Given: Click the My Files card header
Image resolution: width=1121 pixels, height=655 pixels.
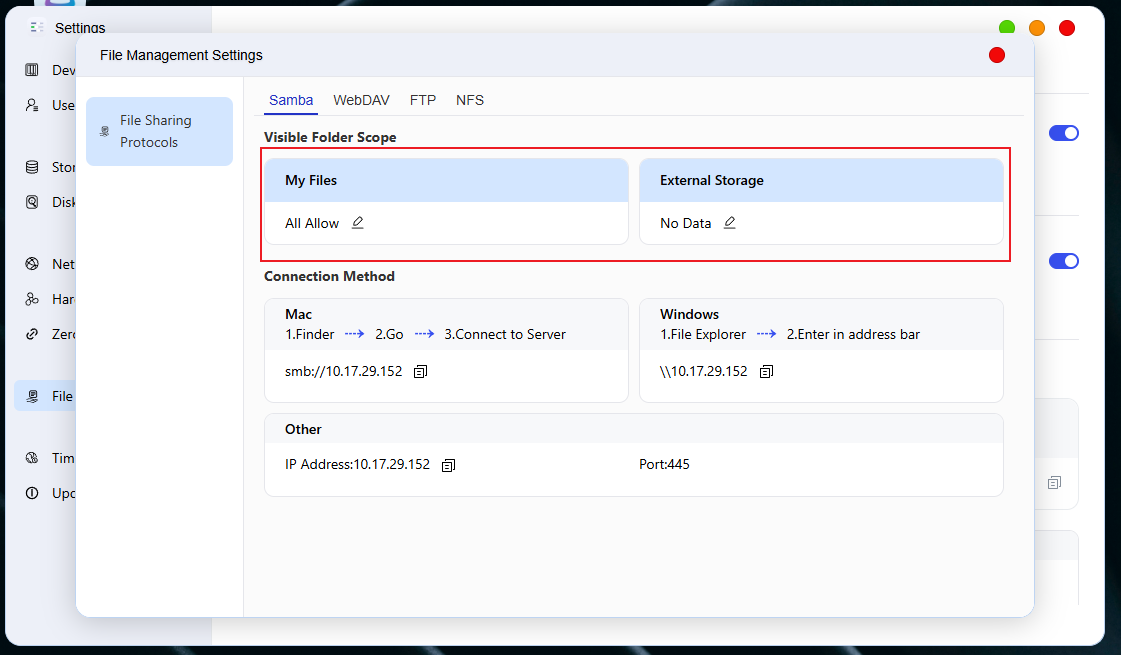Looking at the screenshot, I should [446, 180].
